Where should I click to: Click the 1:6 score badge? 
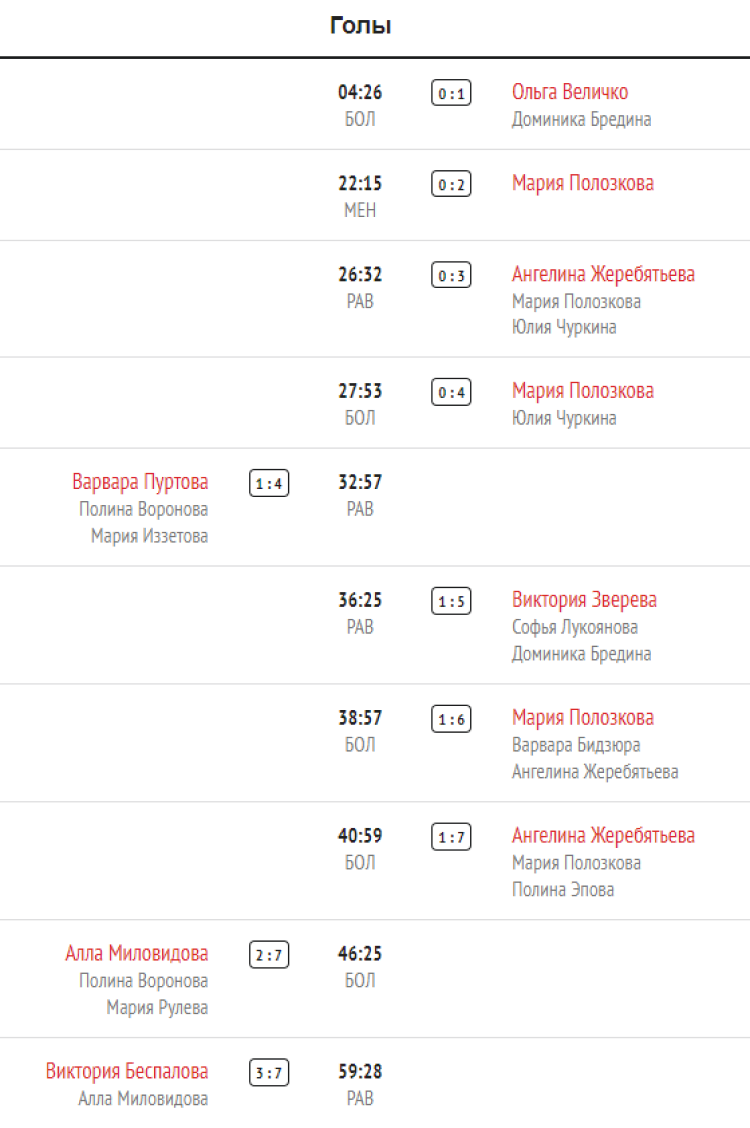pyautogui.click(x=451, y=720)
